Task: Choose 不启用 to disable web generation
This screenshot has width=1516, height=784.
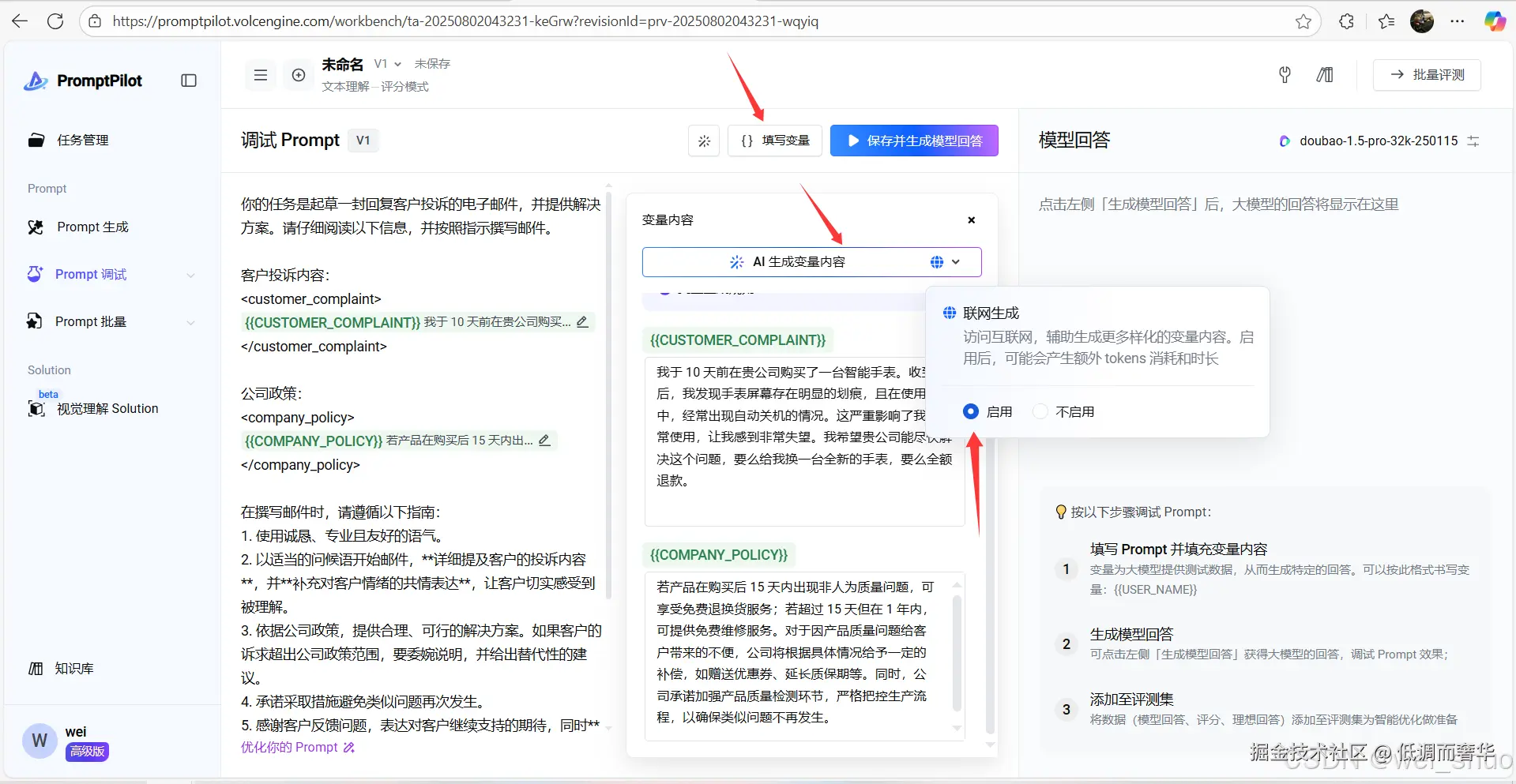Action: point(1040,411)
